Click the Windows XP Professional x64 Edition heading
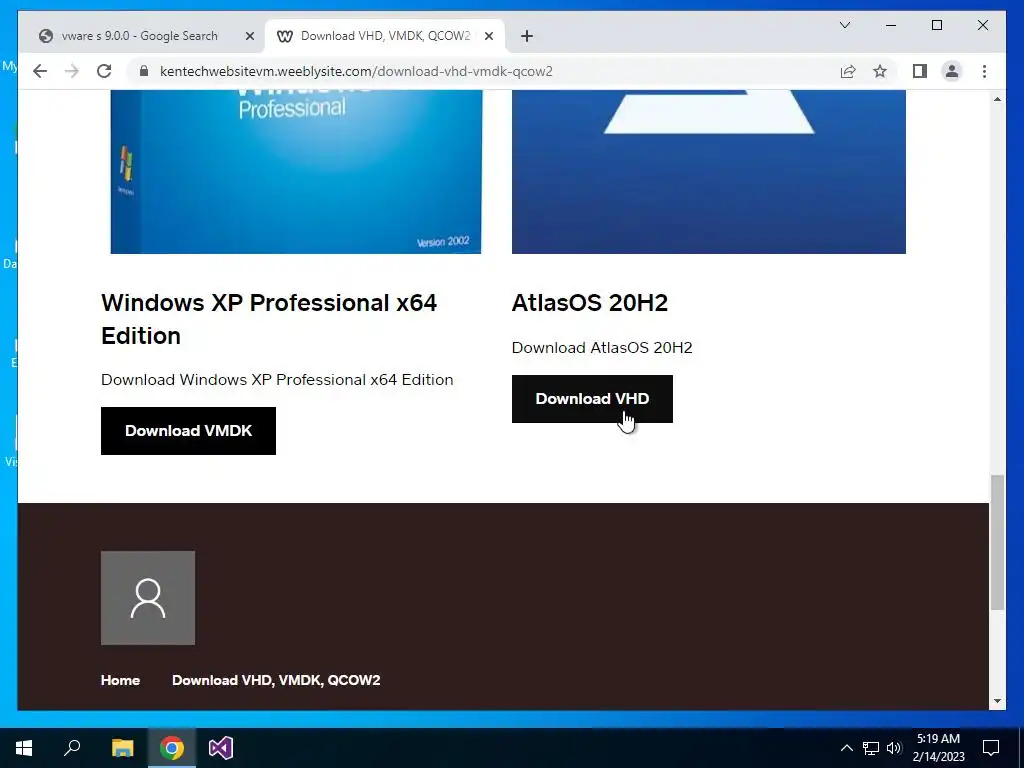Screen dimensions: 1024x768 (269, 319)
